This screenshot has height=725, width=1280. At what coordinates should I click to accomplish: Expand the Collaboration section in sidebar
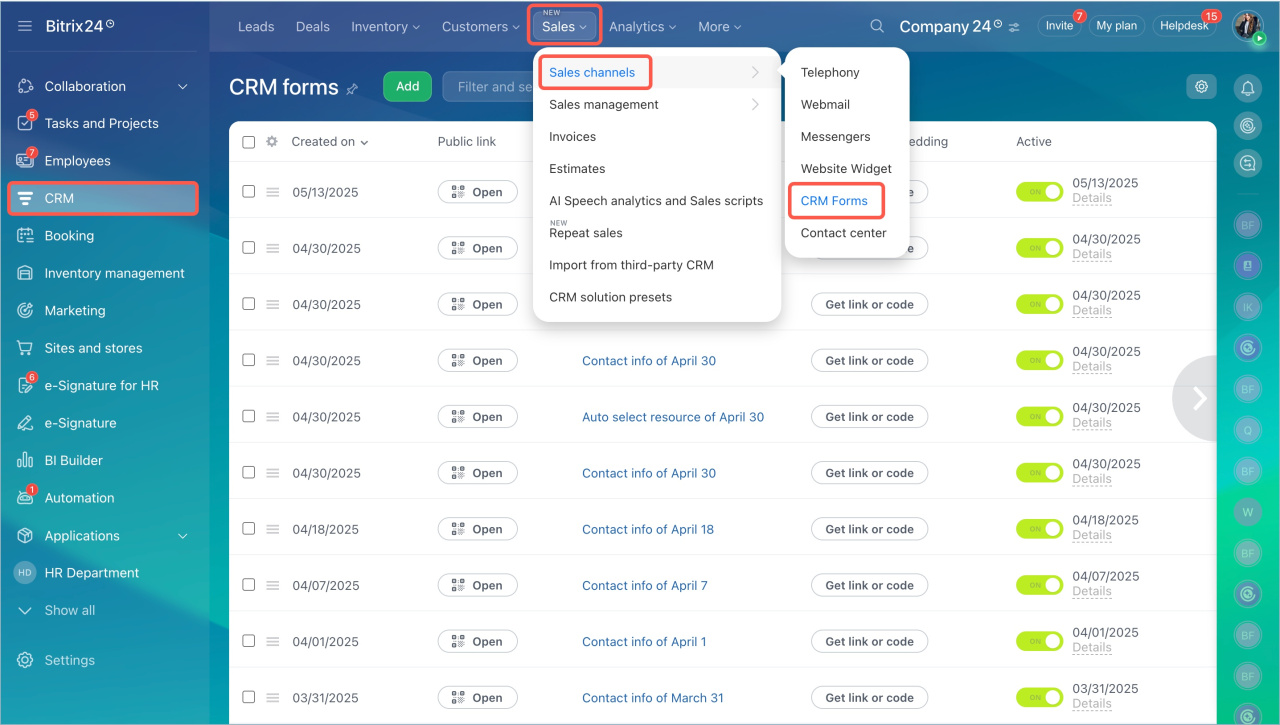pos(183,87)
